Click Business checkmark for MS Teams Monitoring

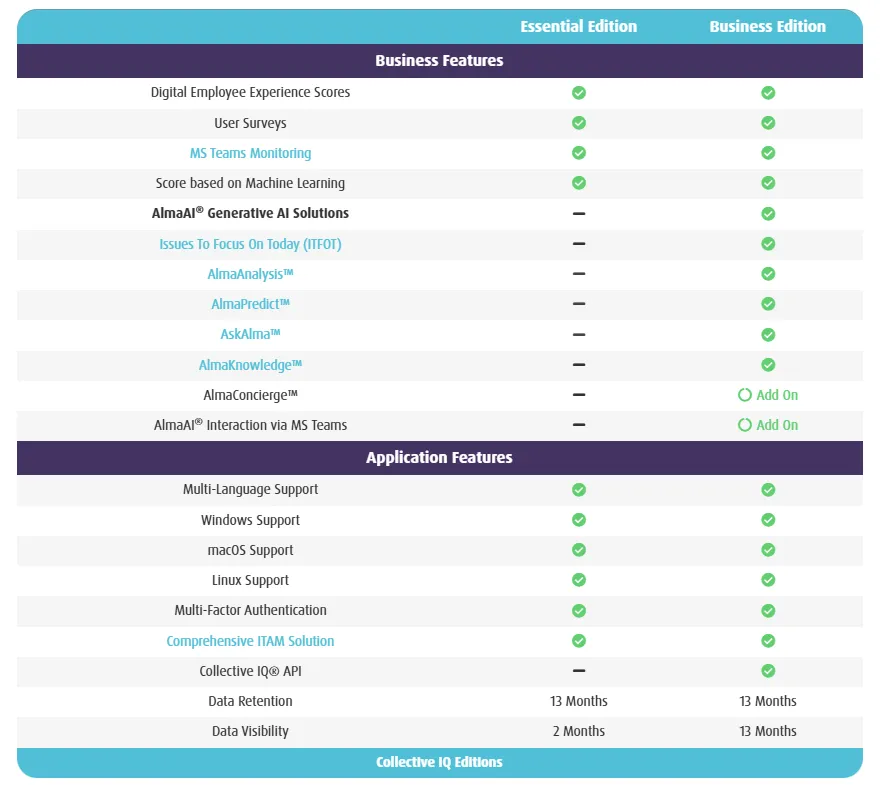pos(768,153)
